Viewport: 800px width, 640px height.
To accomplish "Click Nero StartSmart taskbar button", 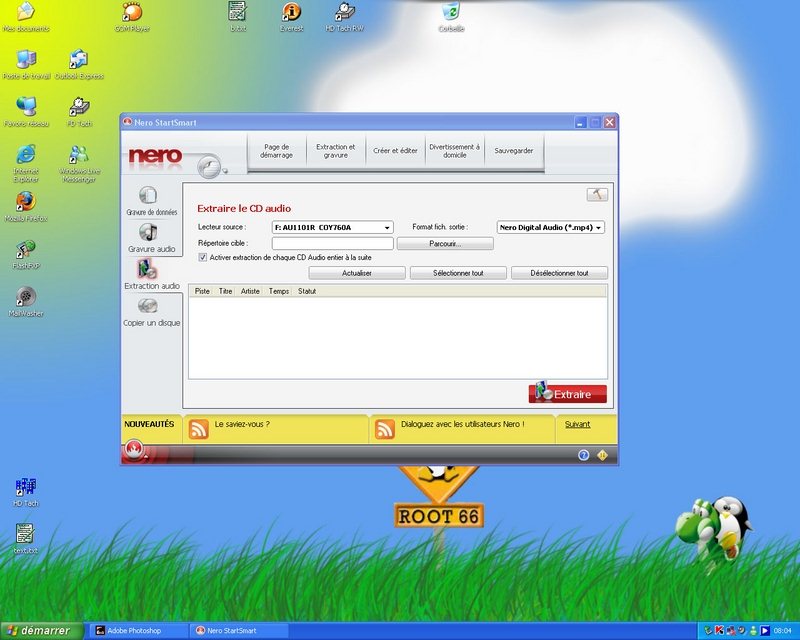I will click(x=240, y=631).
